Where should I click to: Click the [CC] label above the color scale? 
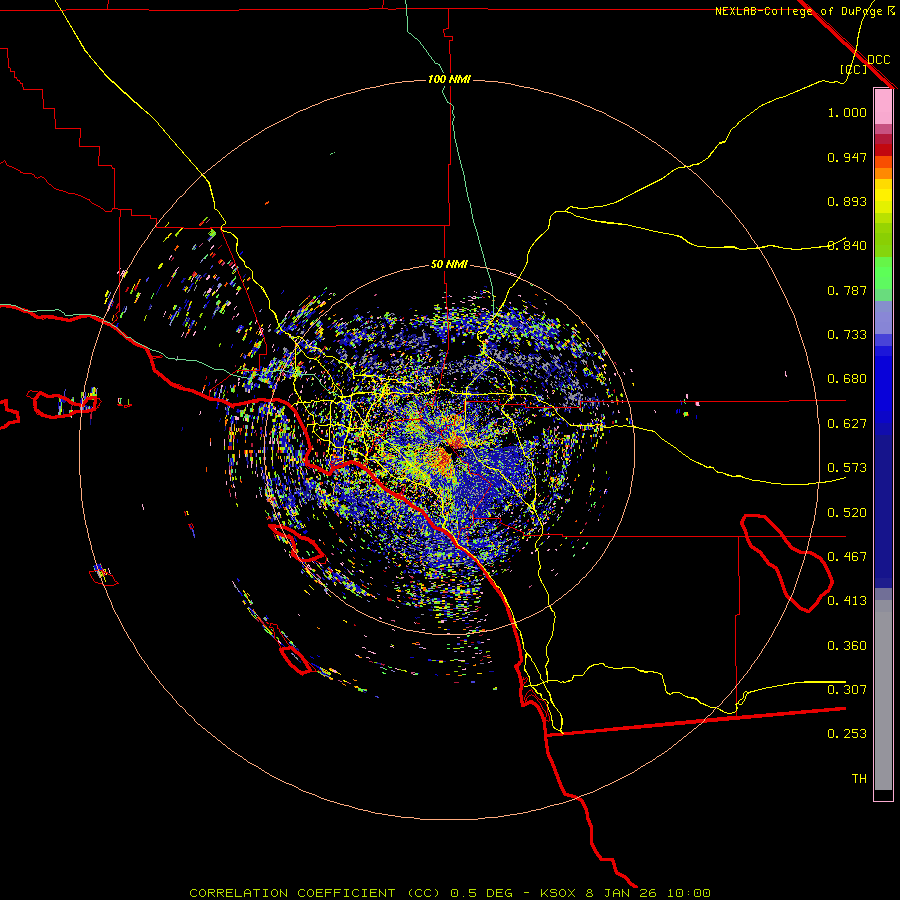pos(854,69)
